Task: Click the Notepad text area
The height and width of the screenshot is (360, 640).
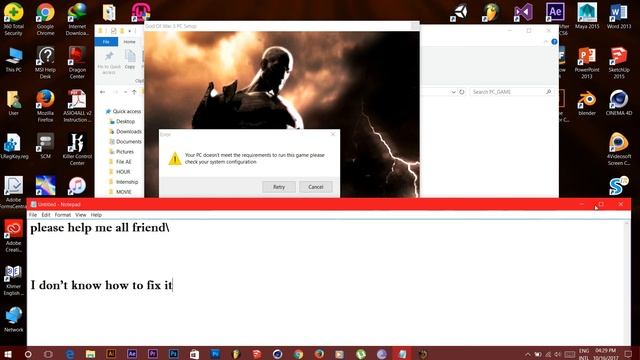Action: (x=325, y=282)
